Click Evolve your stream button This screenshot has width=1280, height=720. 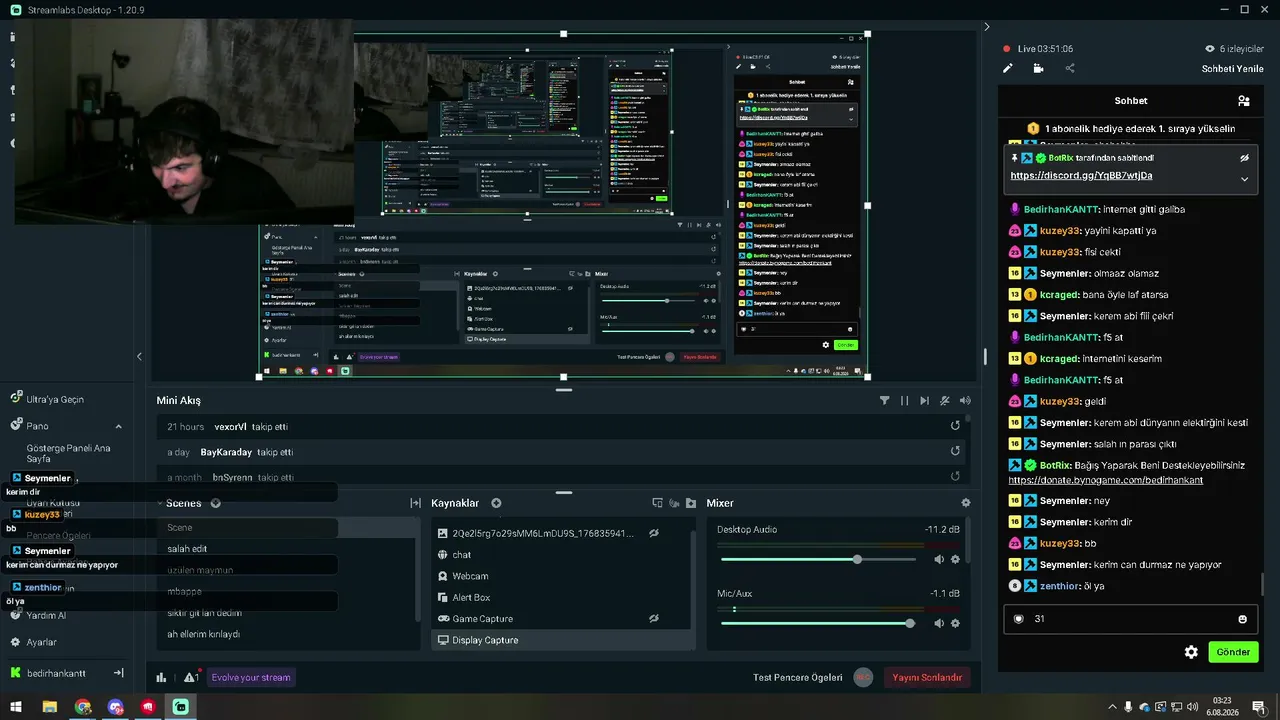pyautogui.click(x=250, y=678)
